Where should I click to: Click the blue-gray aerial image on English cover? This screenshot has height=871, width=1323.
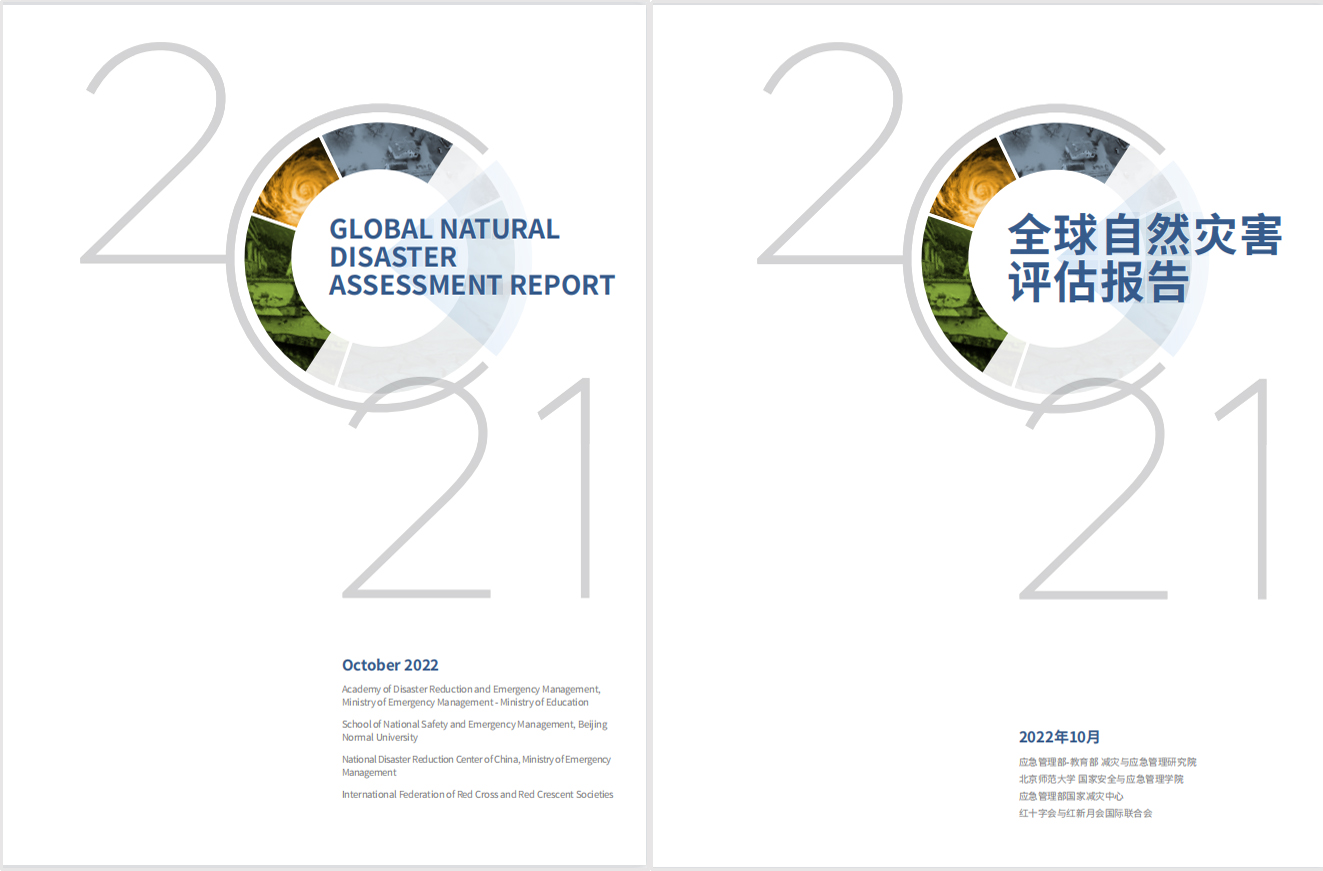pyautogui.click(x=381, y=152)
